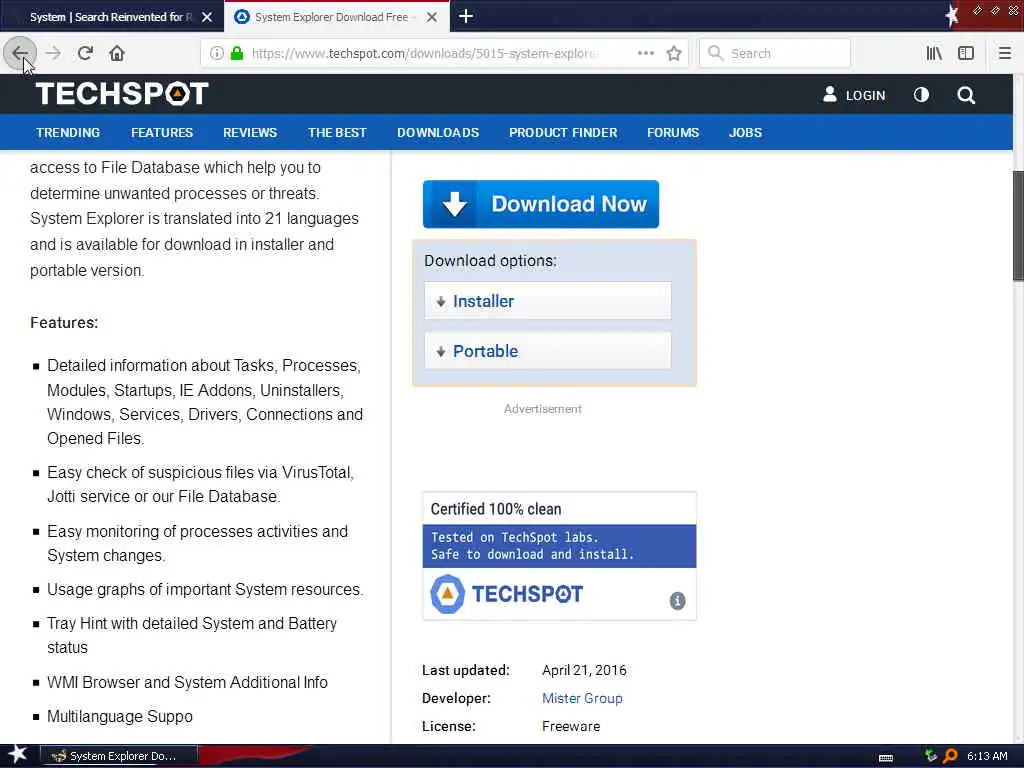
Task: Click 'April 21, 2016' date text
Action: (584, 670)
